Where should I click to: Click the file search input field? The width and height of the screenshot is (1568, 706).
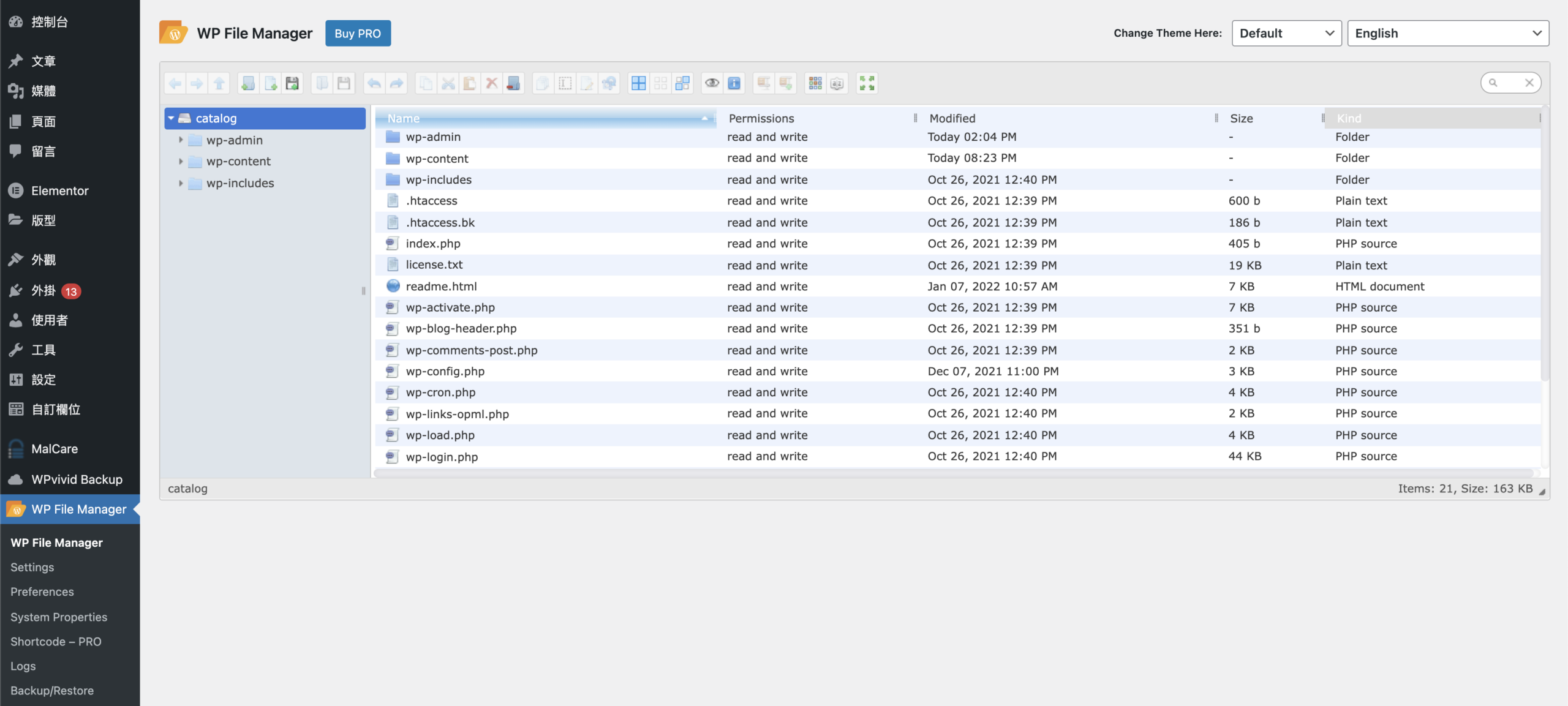click(1510, 83)
